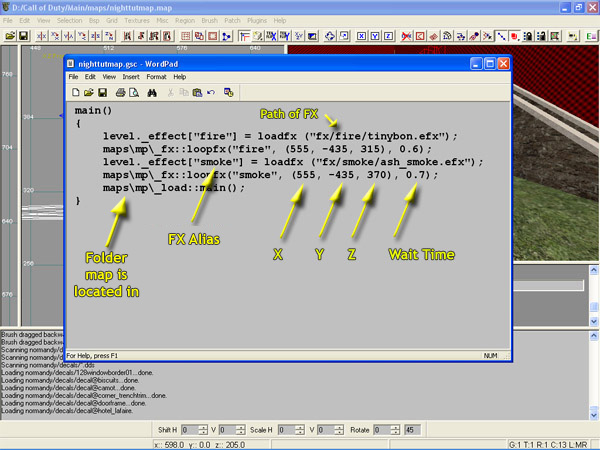
Task: Click the Scale H value field
Action: [x=288, y=430]
